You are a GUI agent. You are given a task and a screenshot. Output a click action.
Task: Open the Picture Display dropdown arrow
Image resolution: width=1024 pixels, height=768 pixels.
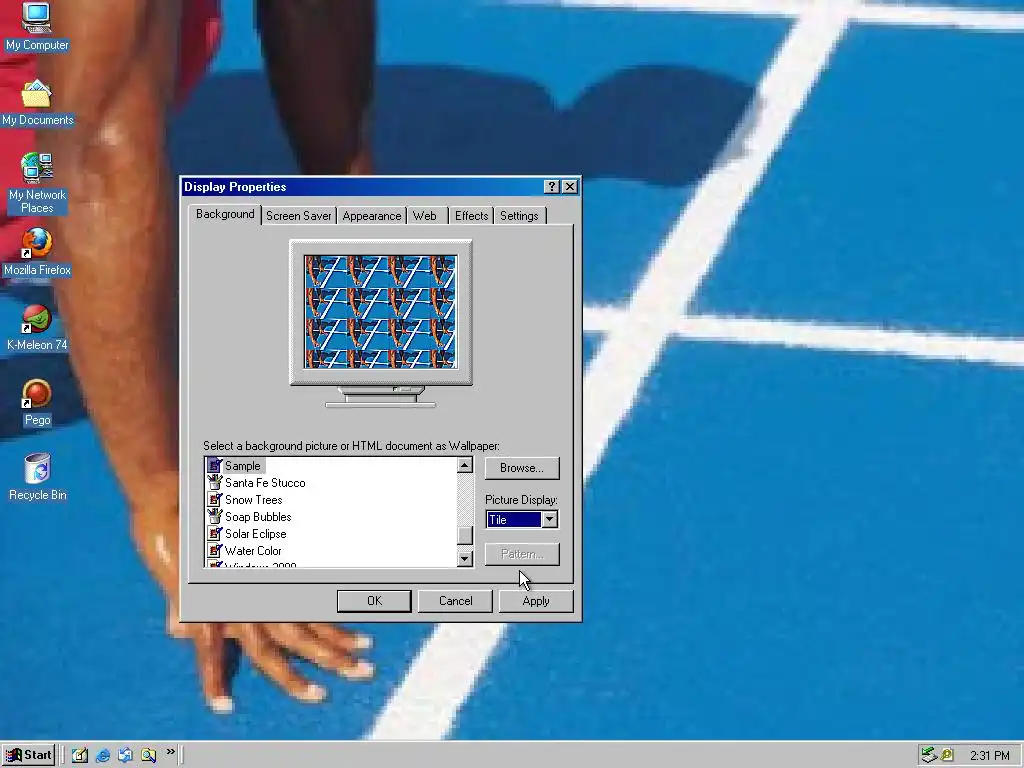coord(550,519)
